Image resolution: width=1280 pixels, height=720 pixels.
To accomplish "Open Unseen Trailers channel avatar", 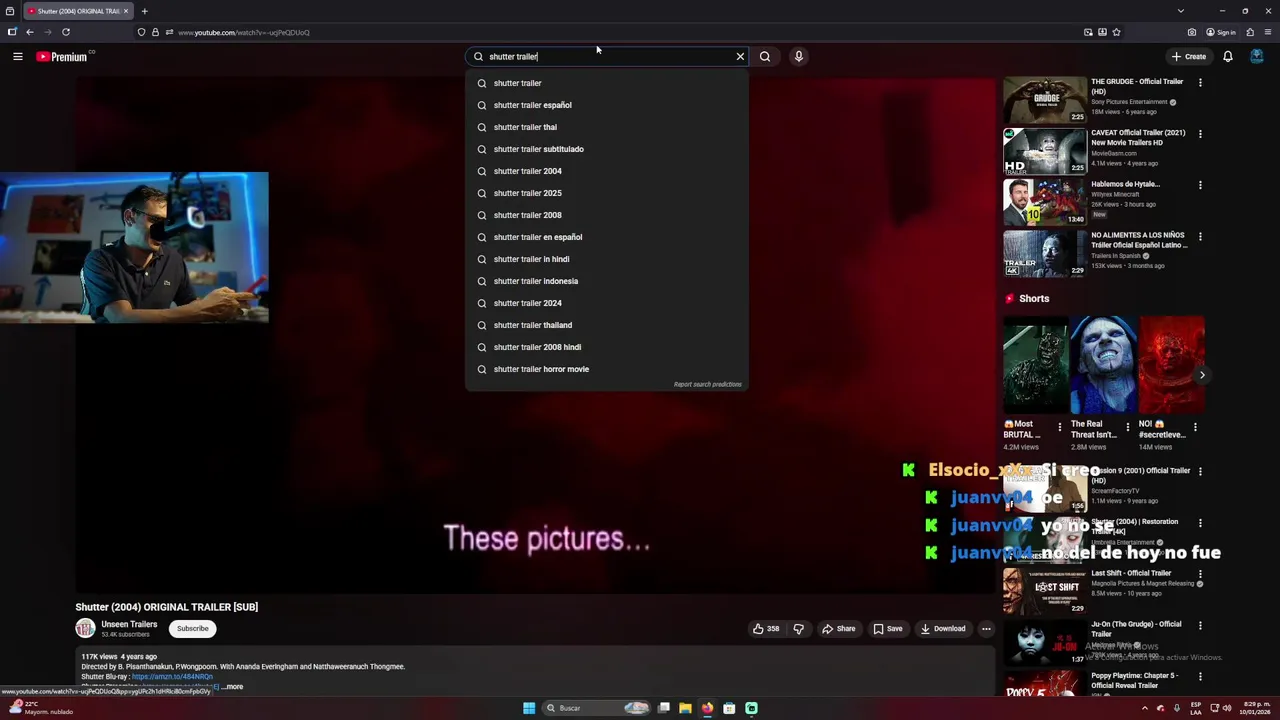I will [85, 628].
